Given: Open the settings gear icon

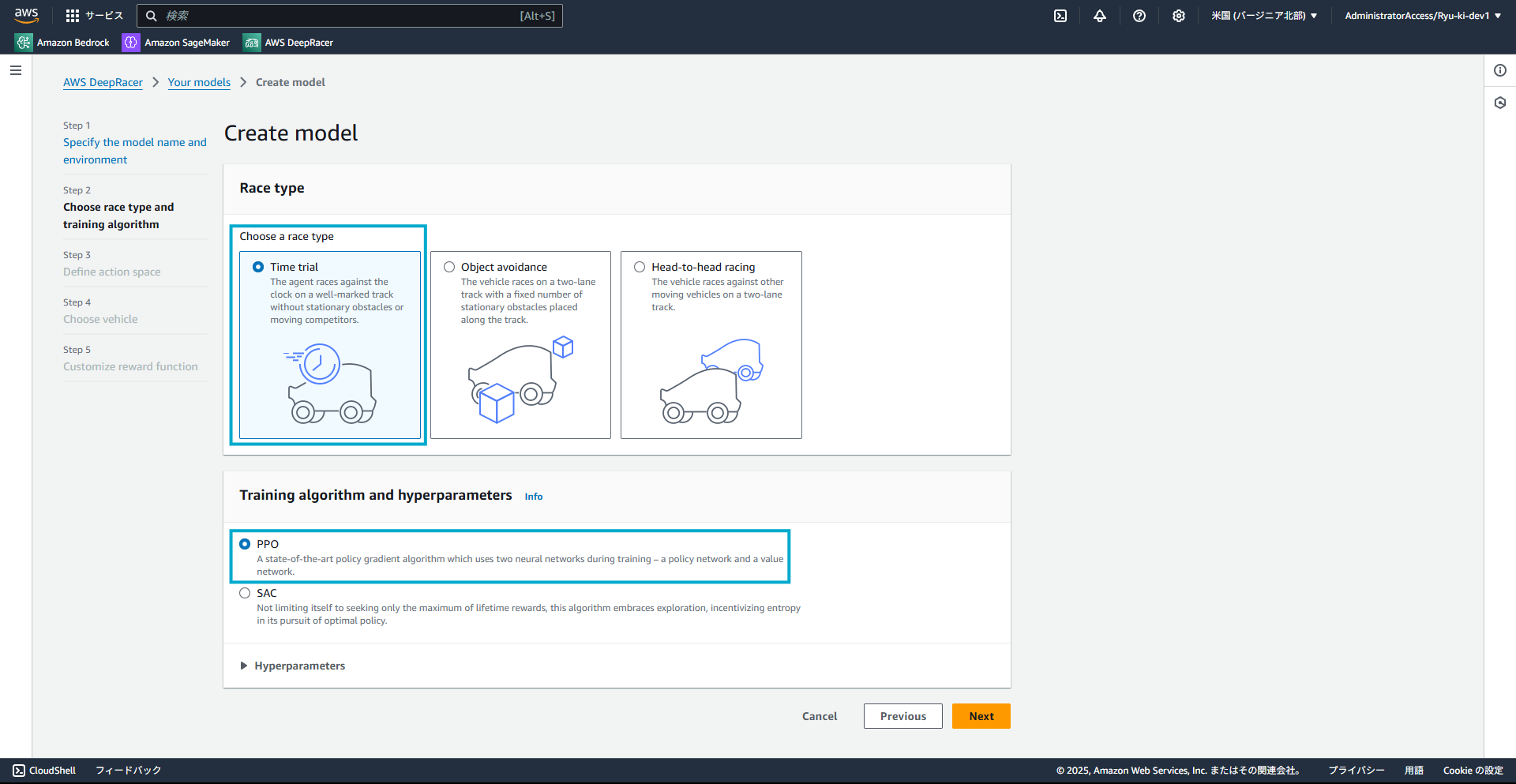Looking at the screenshot, I should point(1179,16).
